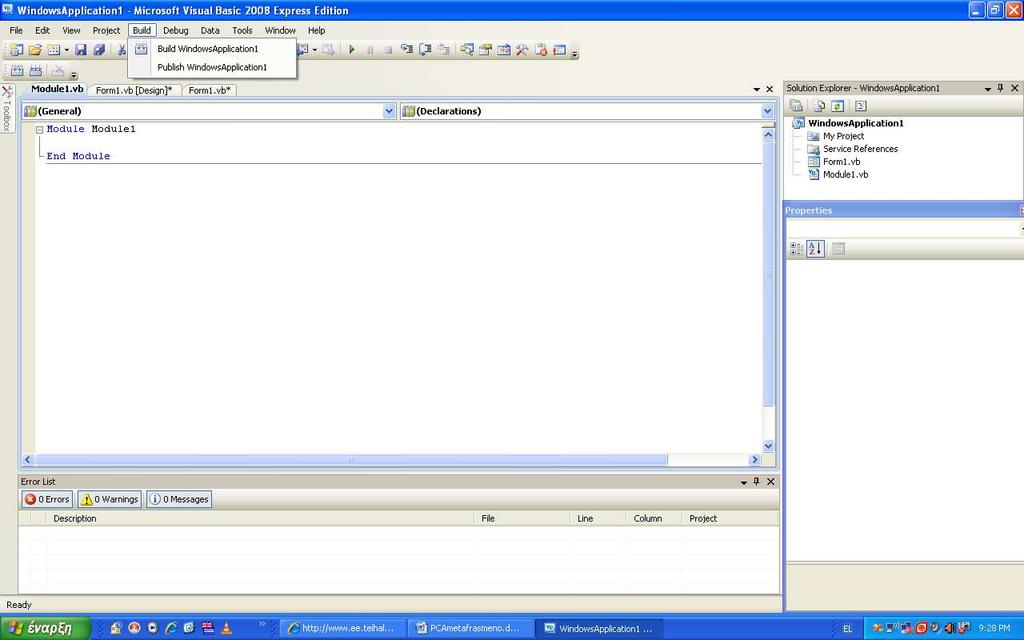Open Object Browser toolbar icon

point(504,50)
